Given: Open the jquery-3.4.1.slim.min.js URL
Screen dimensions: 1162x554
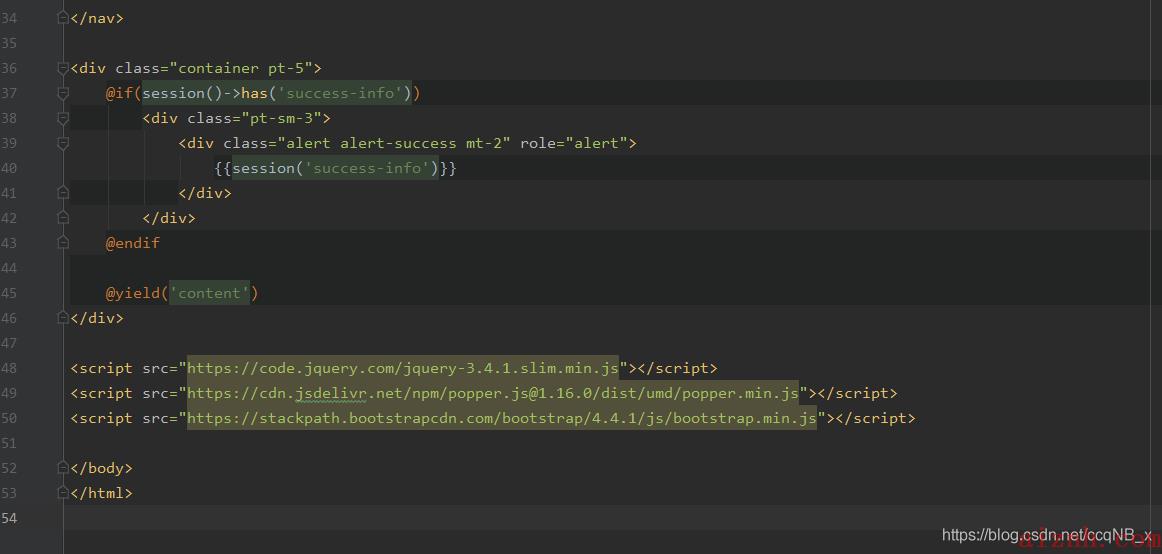Looking at the screenshot, I should coord(402,368).
